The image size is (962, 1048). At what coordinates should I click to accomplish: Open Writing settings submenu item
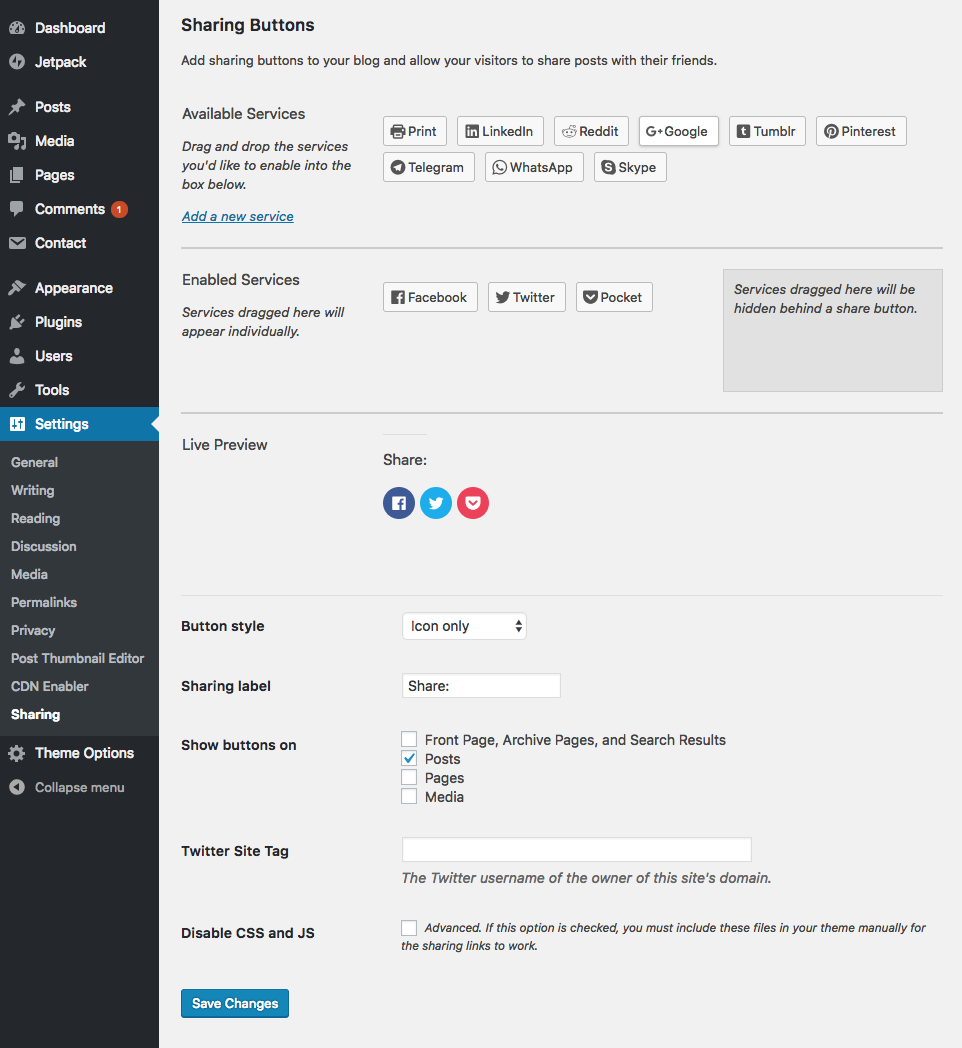pos(32,491)
